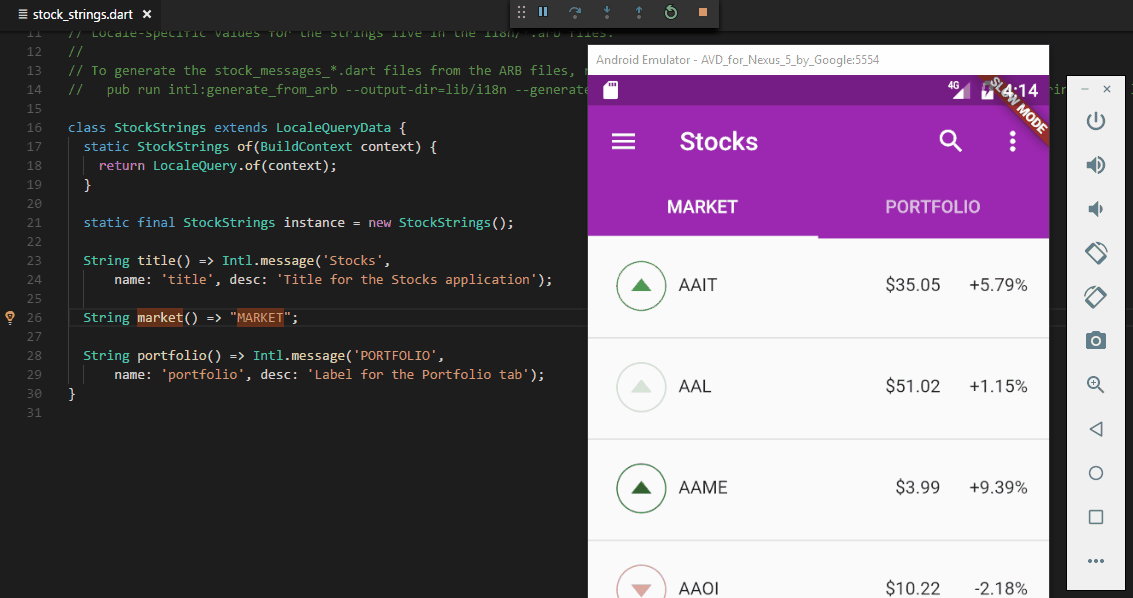Click the SD card status bar icon

(611, 90)
